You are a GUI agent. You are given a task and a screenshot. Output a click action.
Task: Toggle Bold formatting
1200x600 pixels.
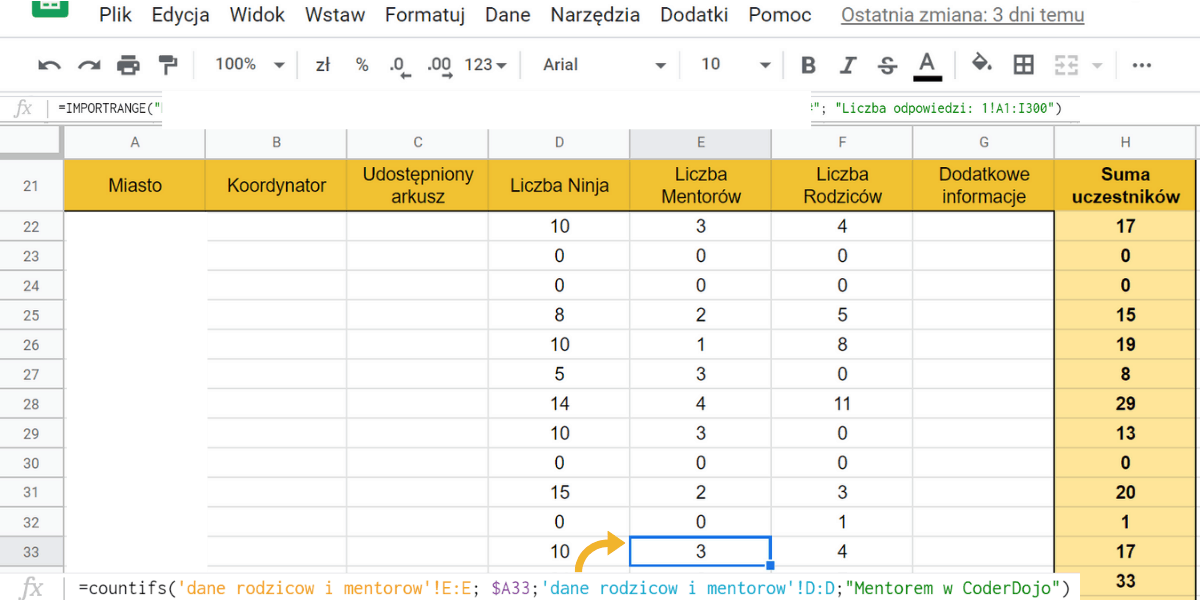click(809, 65)
